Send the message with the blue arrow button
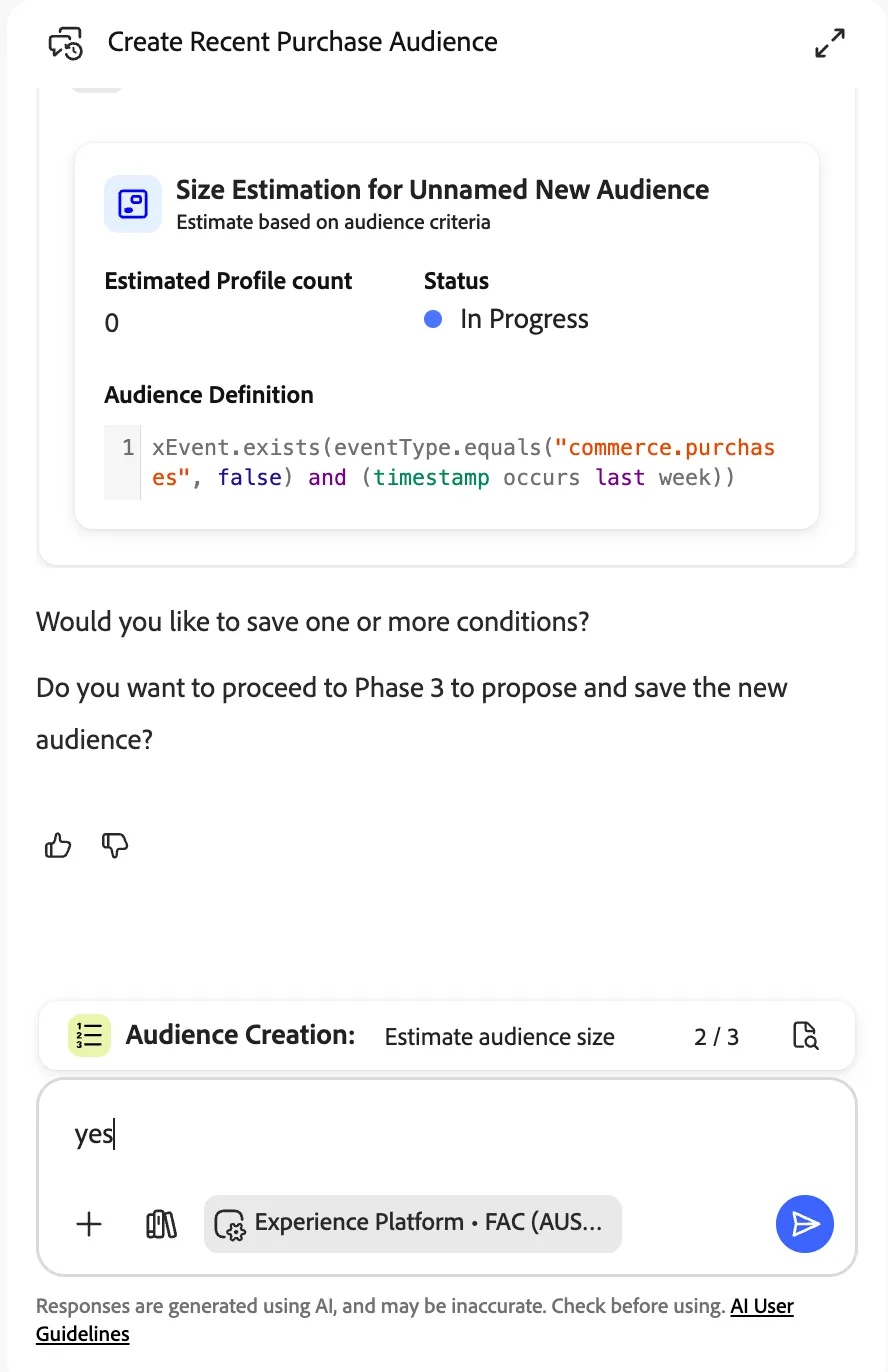The image size is (888, 1372). [x=805, y=1224]
